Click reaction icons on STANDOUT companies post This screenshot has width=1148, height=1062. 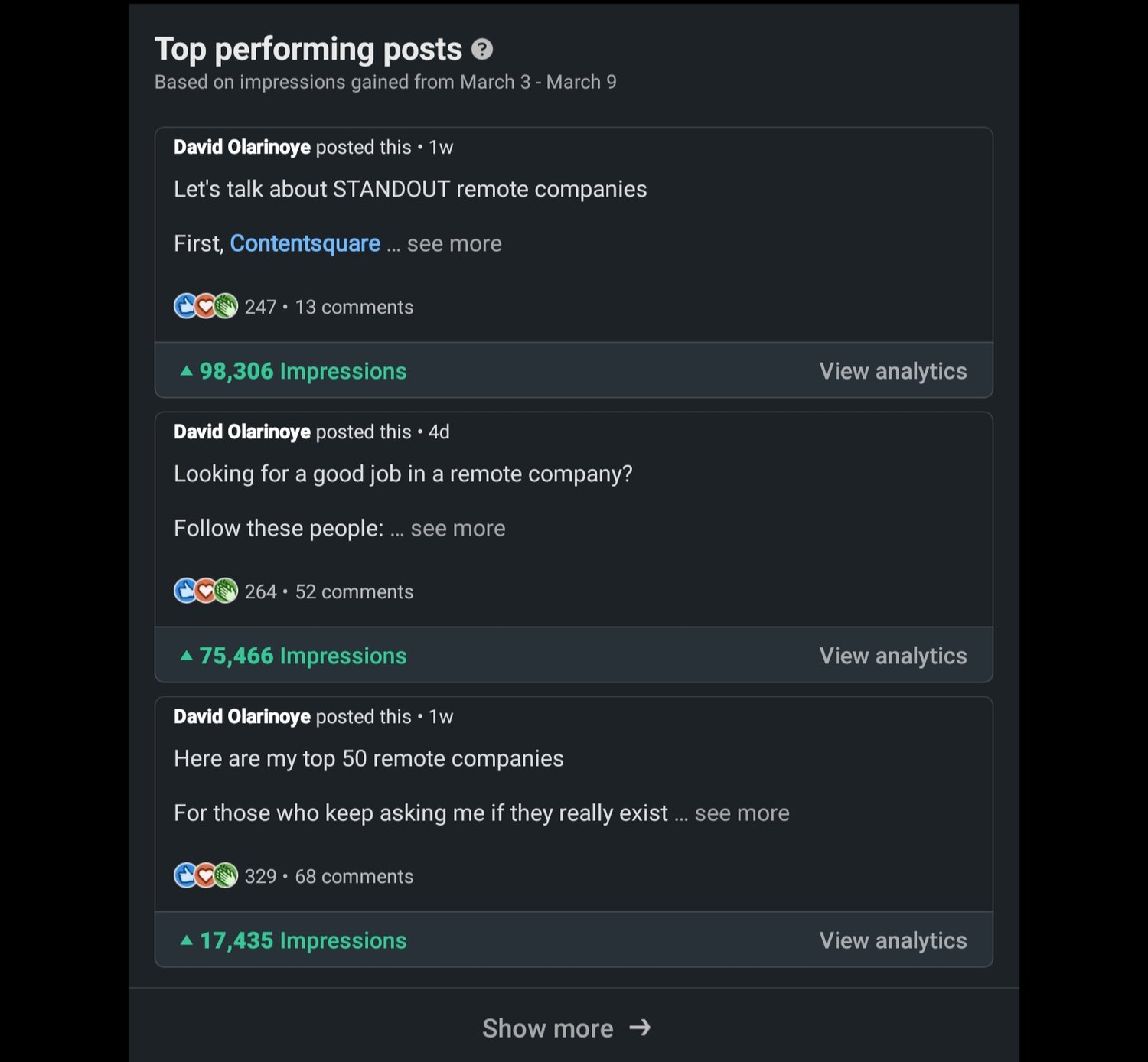pyautogui.click(x=206, y=306)
